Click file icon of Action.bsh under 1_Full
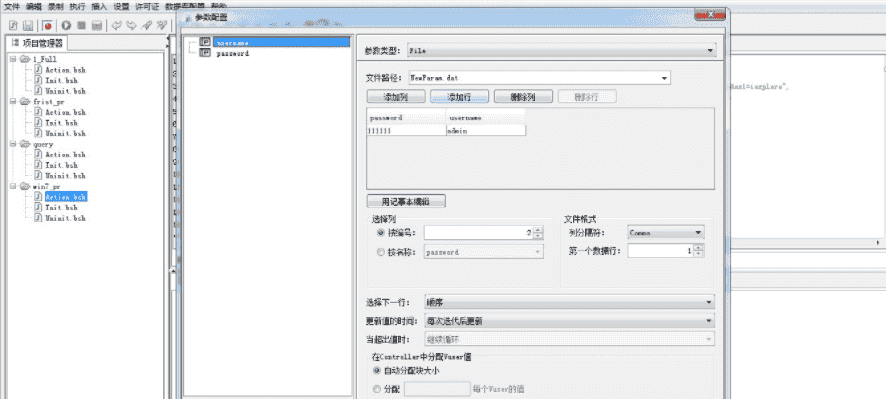886x399 pixels. [x=38, y=70]
